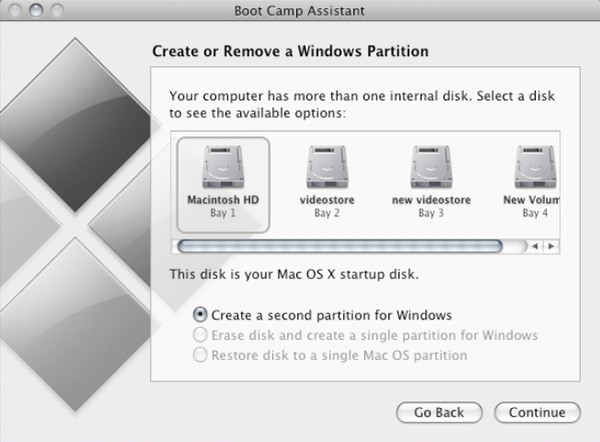This screenshot has height=442, width=600.
Task: Close the Boot Camp Assistant window
Action: point(15,10)
